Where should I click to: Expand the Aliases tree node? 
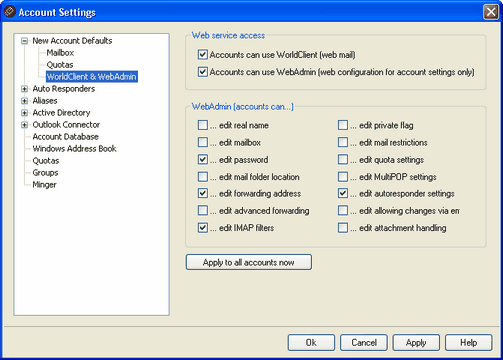(24, 101)
